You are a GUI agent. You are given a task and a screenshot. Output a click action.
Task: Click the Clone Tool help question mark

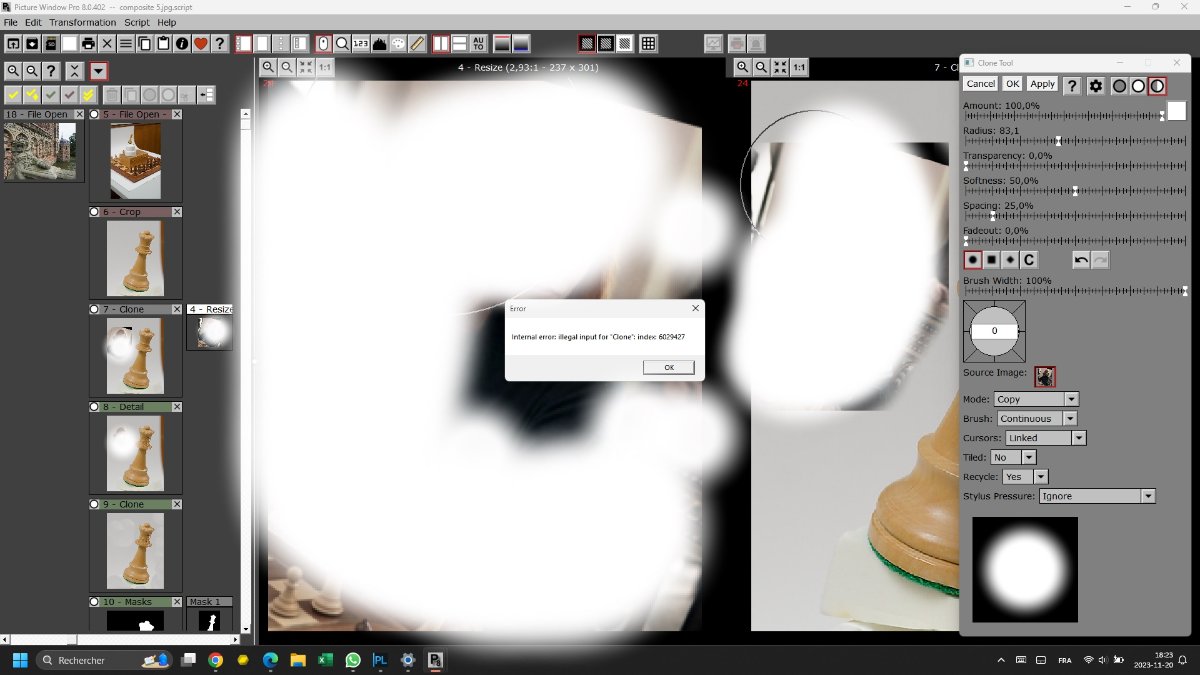coord(1071,86)
